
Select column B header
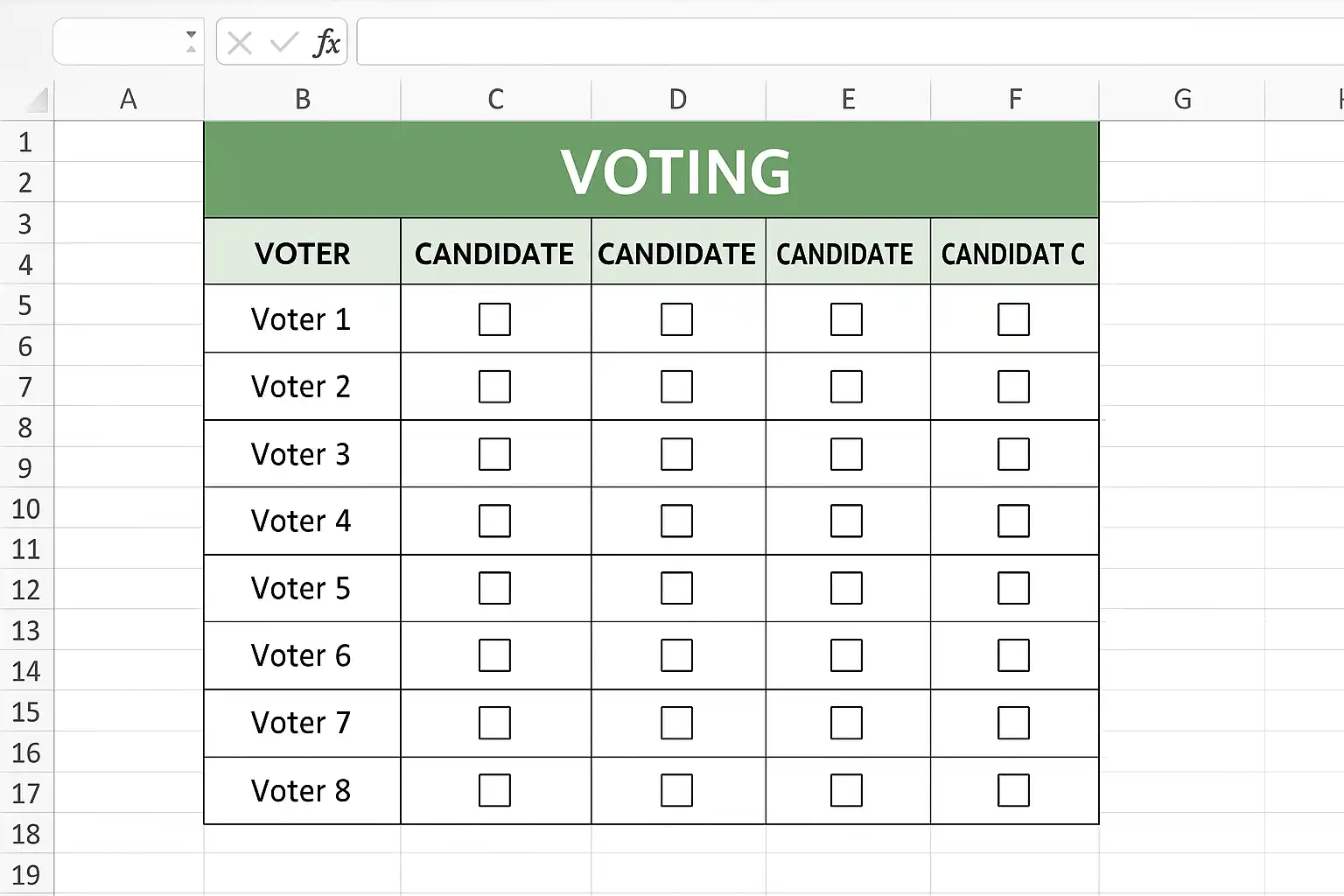tap(302, 100)
